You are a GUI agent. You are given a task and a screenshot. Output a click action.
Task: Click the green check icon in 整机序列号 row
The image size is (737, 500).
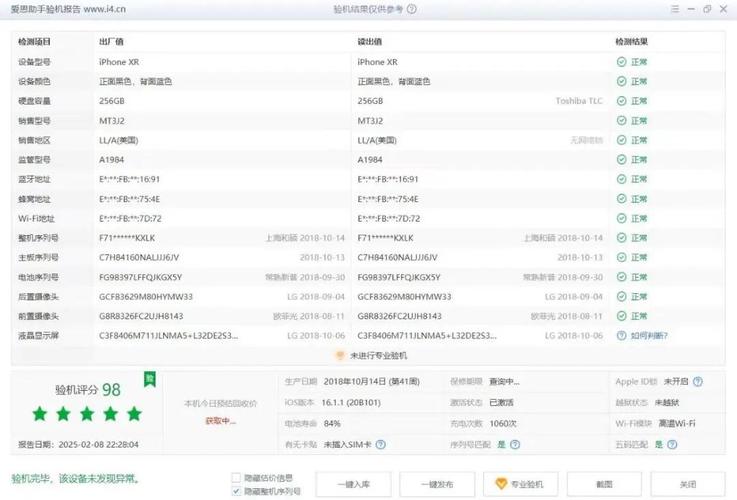(x=621, y=238)
